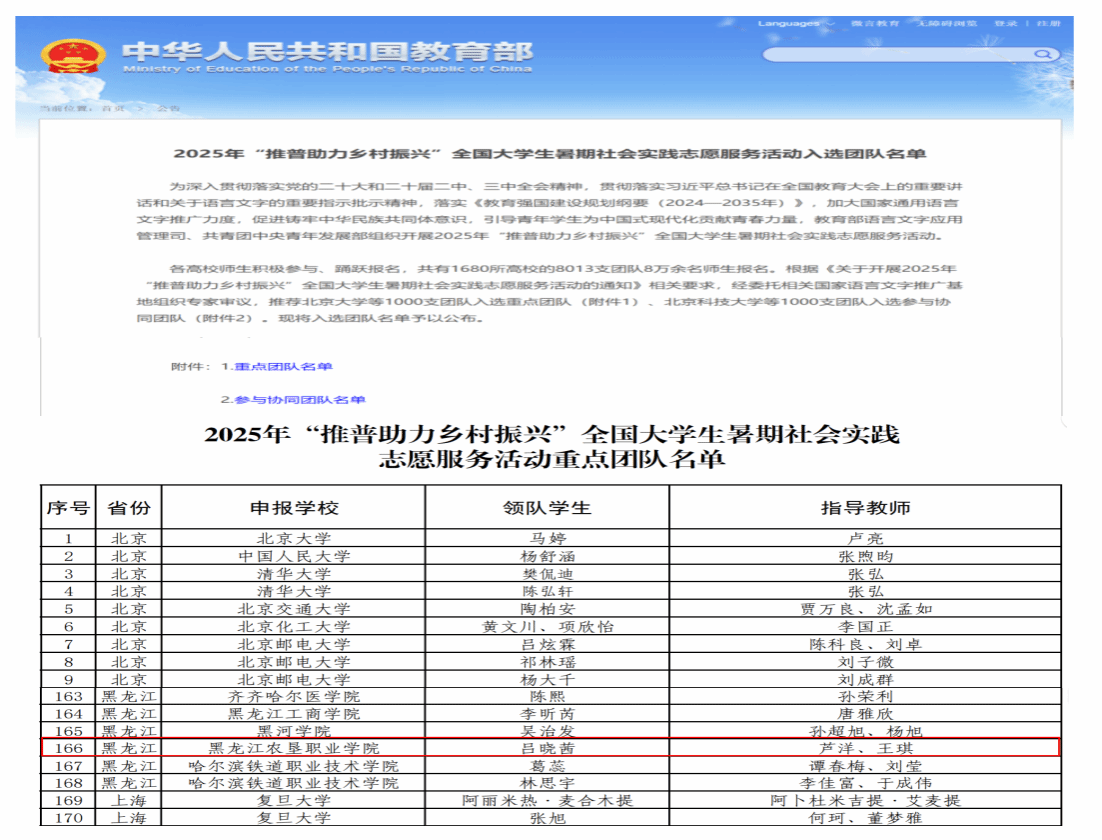Click lead student 杨大千

point(547,679)
